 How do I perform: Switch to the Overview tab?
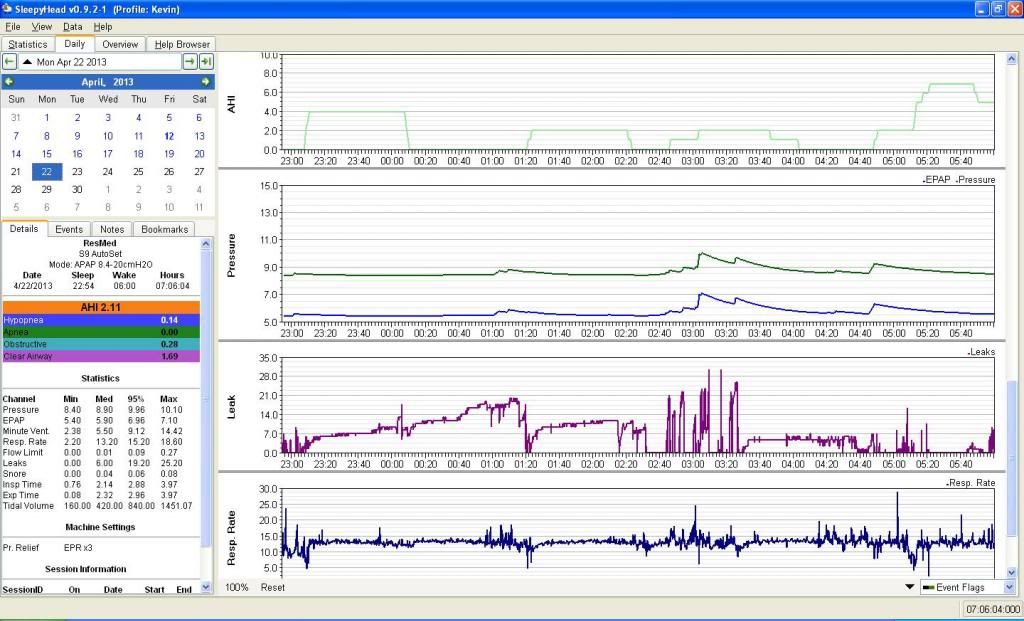pos(120,44)
